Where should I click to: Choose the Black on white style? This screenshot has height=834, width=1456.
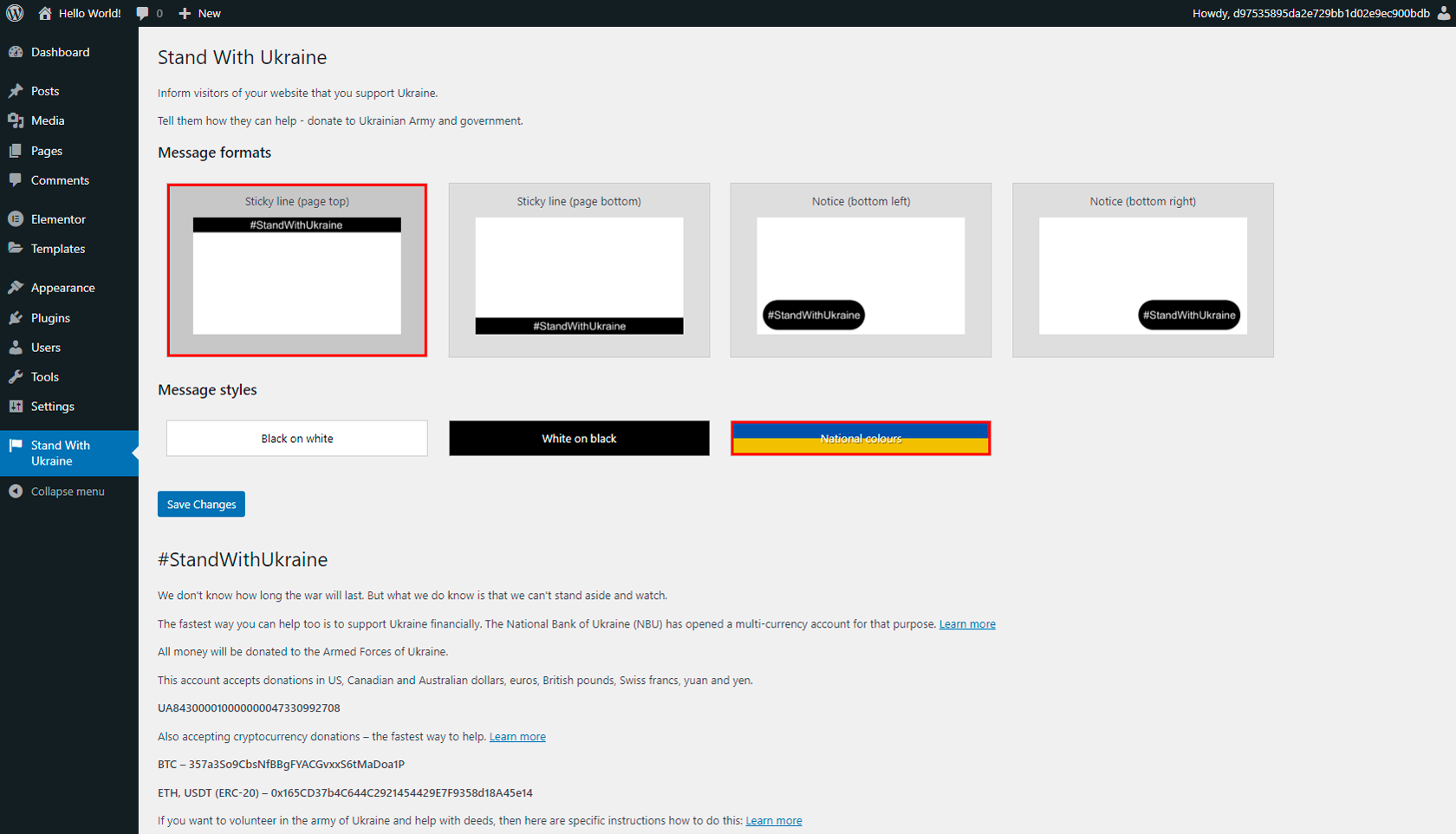297,439
